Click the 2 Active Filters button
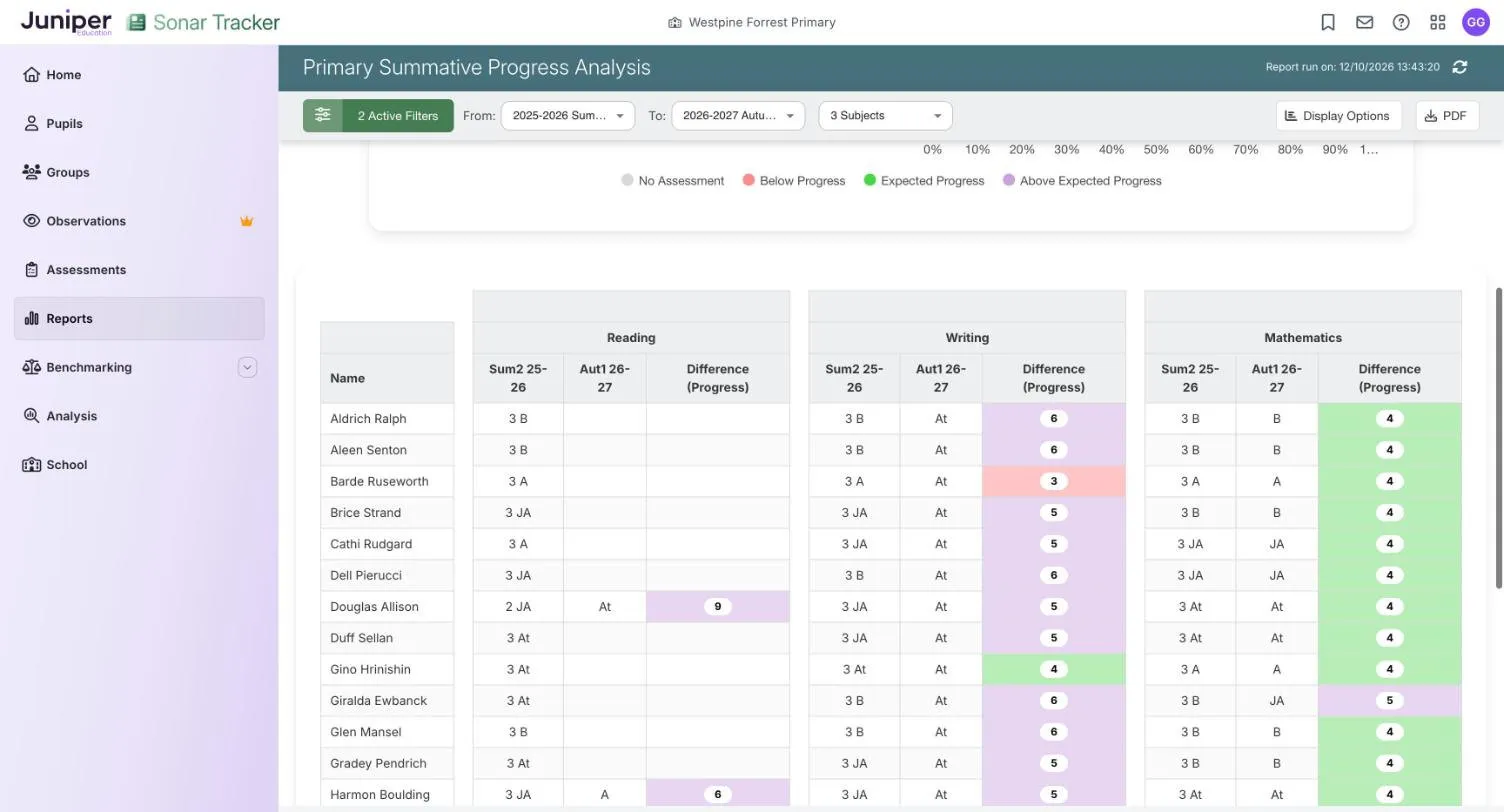The height and width of the screenshot is (812, 1504). click(398, 116)
